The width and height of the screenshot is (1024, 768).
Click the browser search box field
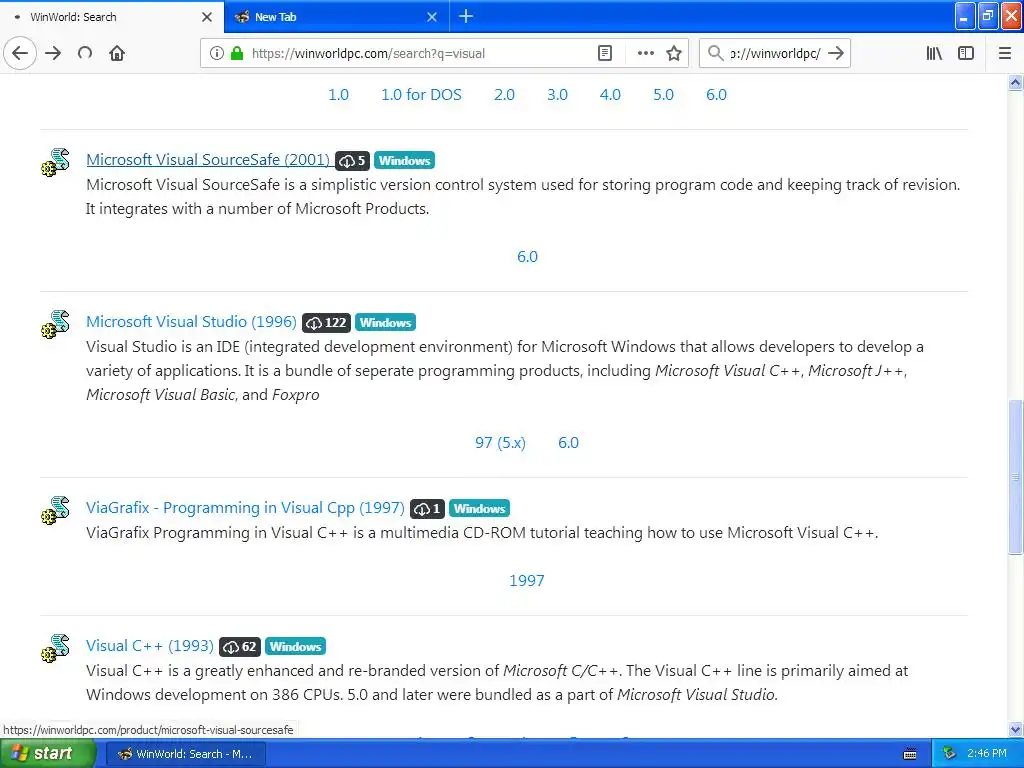click(774, 53)
